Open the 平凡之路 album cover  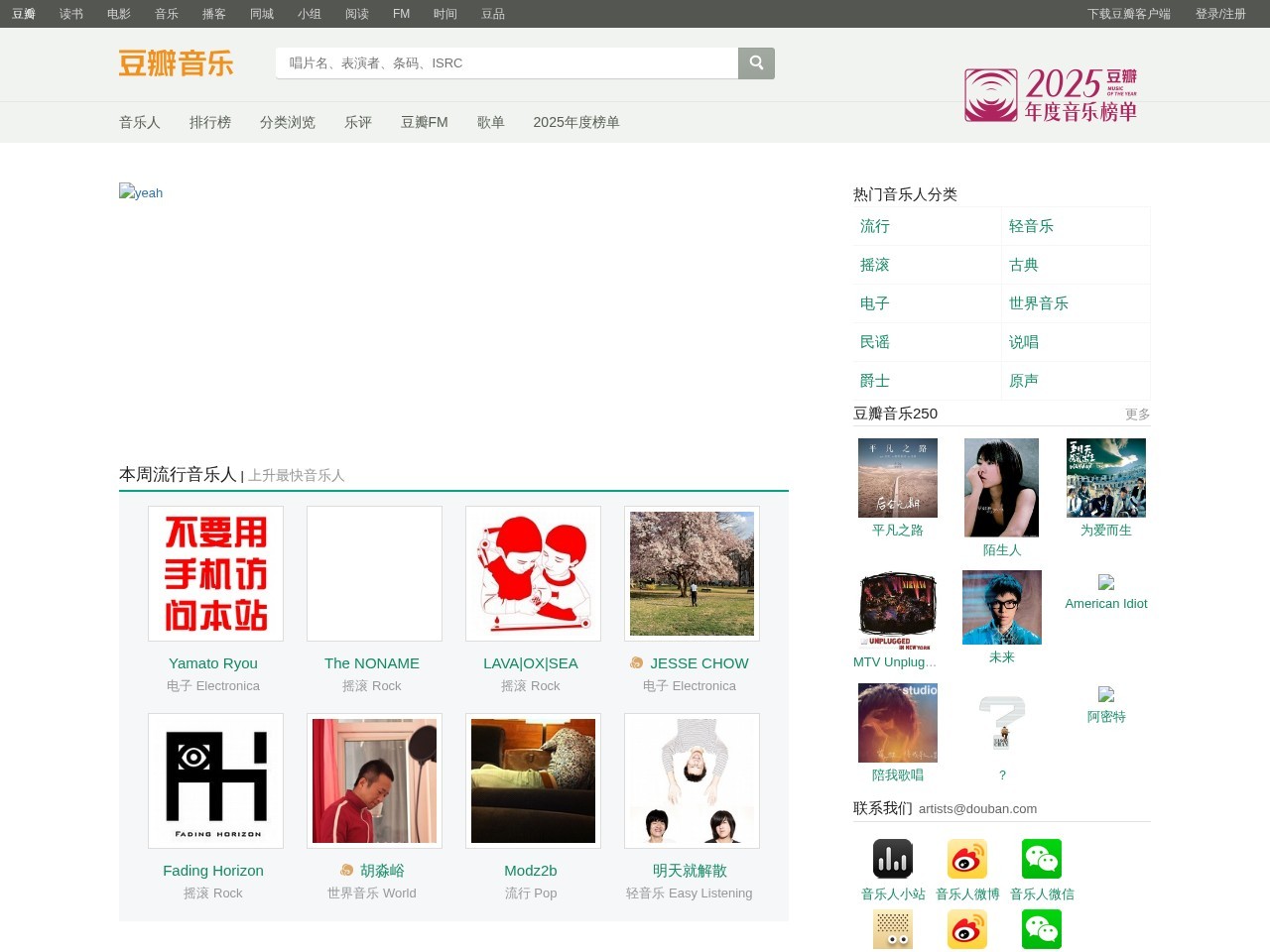(898, 478)
